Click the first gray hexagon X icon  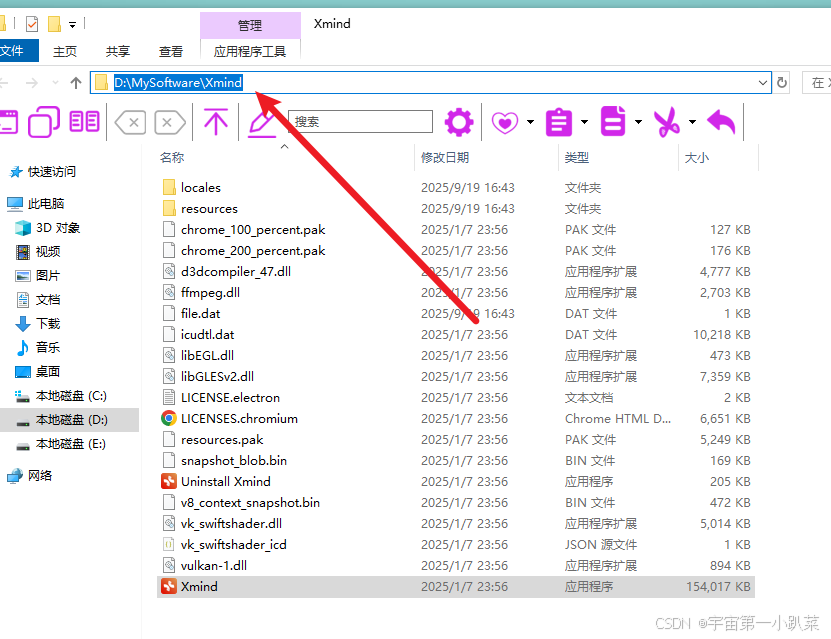coord(130,122)
